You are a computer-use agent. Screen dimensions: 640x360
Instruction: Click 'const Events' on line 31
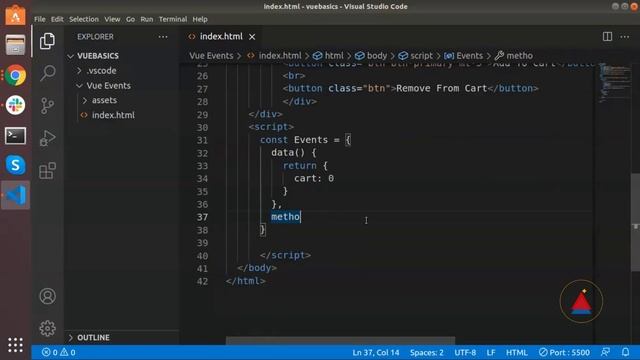coord(294,140)
